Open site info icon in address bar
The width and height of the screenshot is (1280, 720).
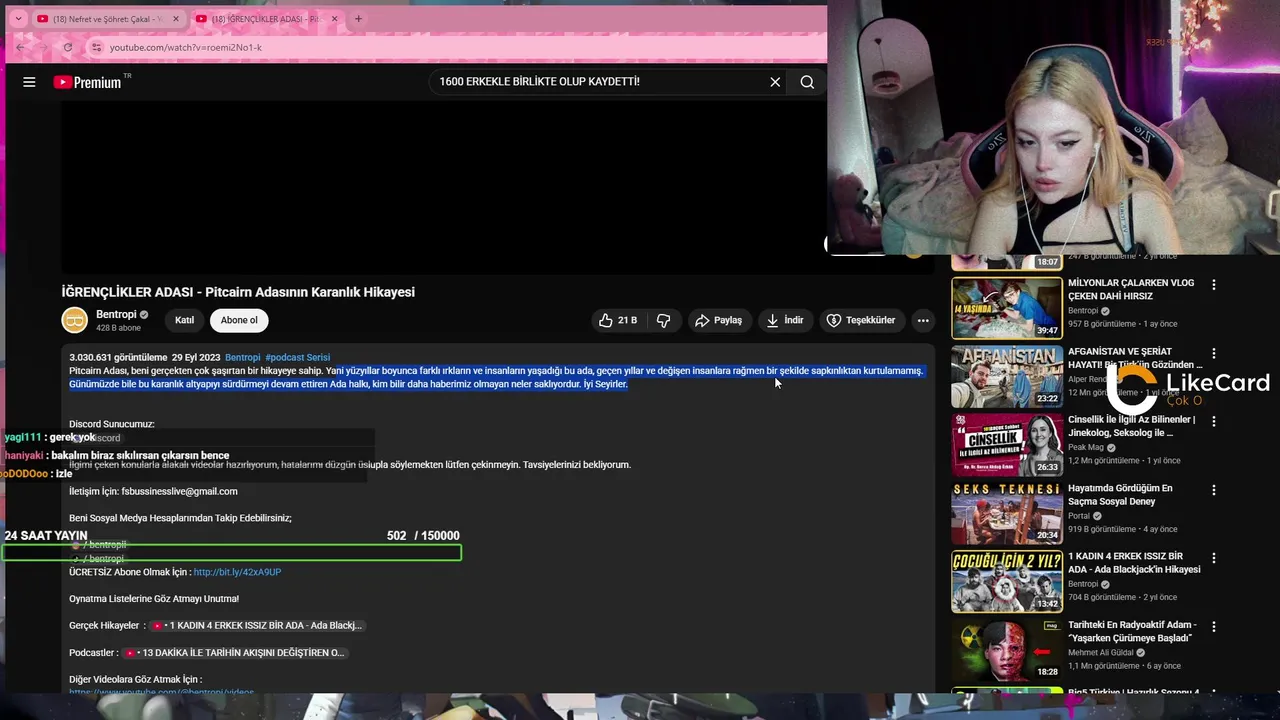pos(96,47)
